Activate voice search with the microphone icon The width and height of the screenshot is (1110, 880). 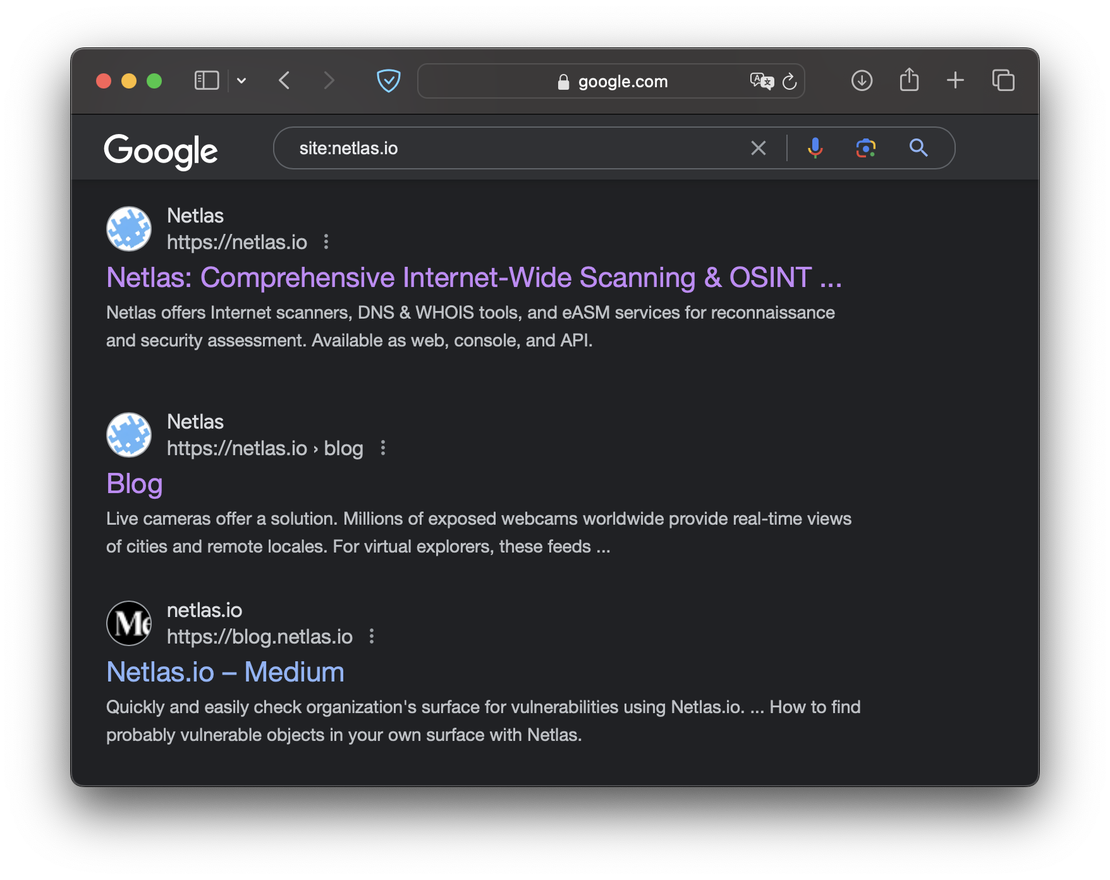815,147
